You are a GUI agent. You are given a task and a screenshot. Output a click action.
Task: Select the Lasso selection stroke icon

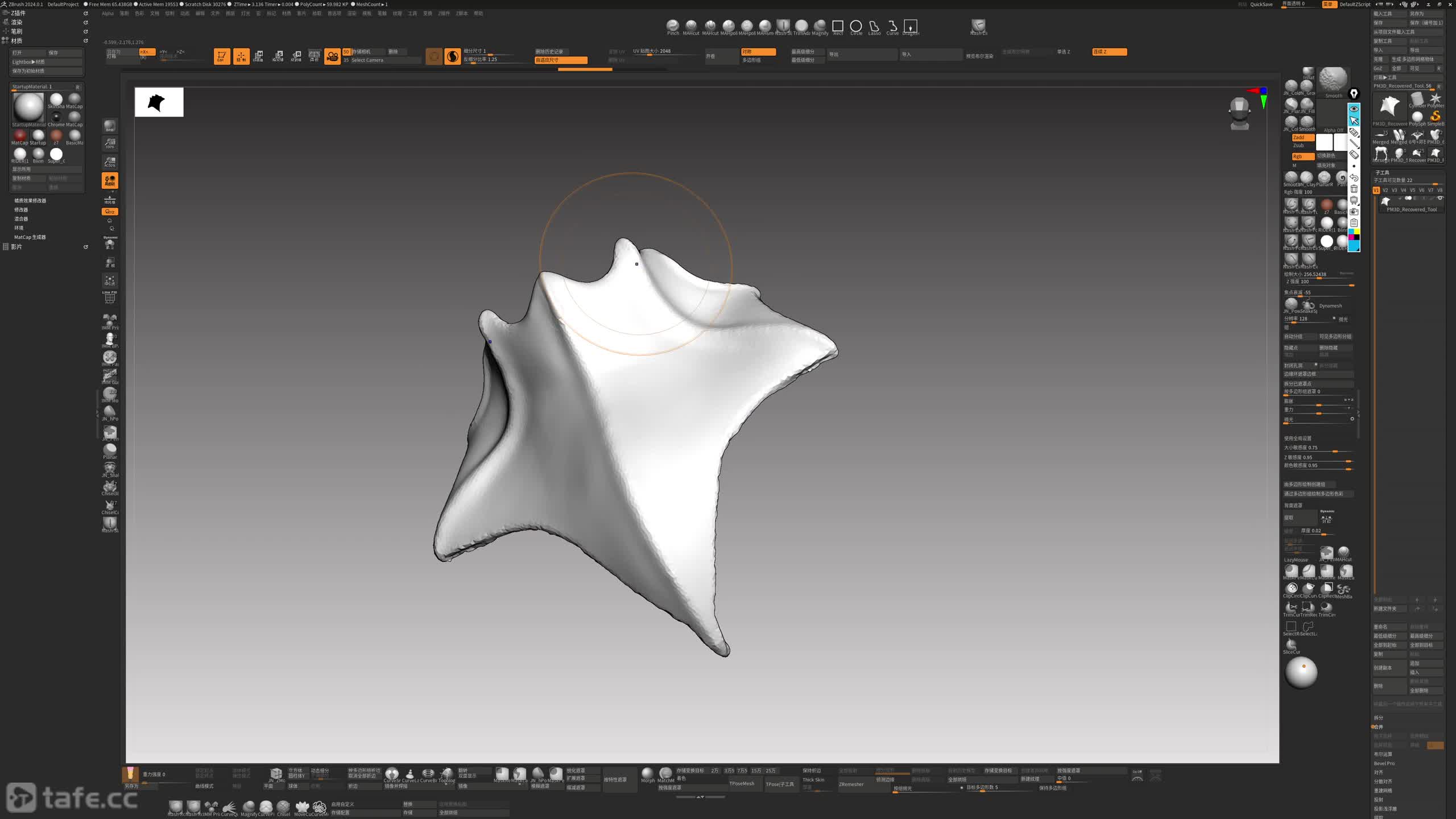[x=874, y=26]
